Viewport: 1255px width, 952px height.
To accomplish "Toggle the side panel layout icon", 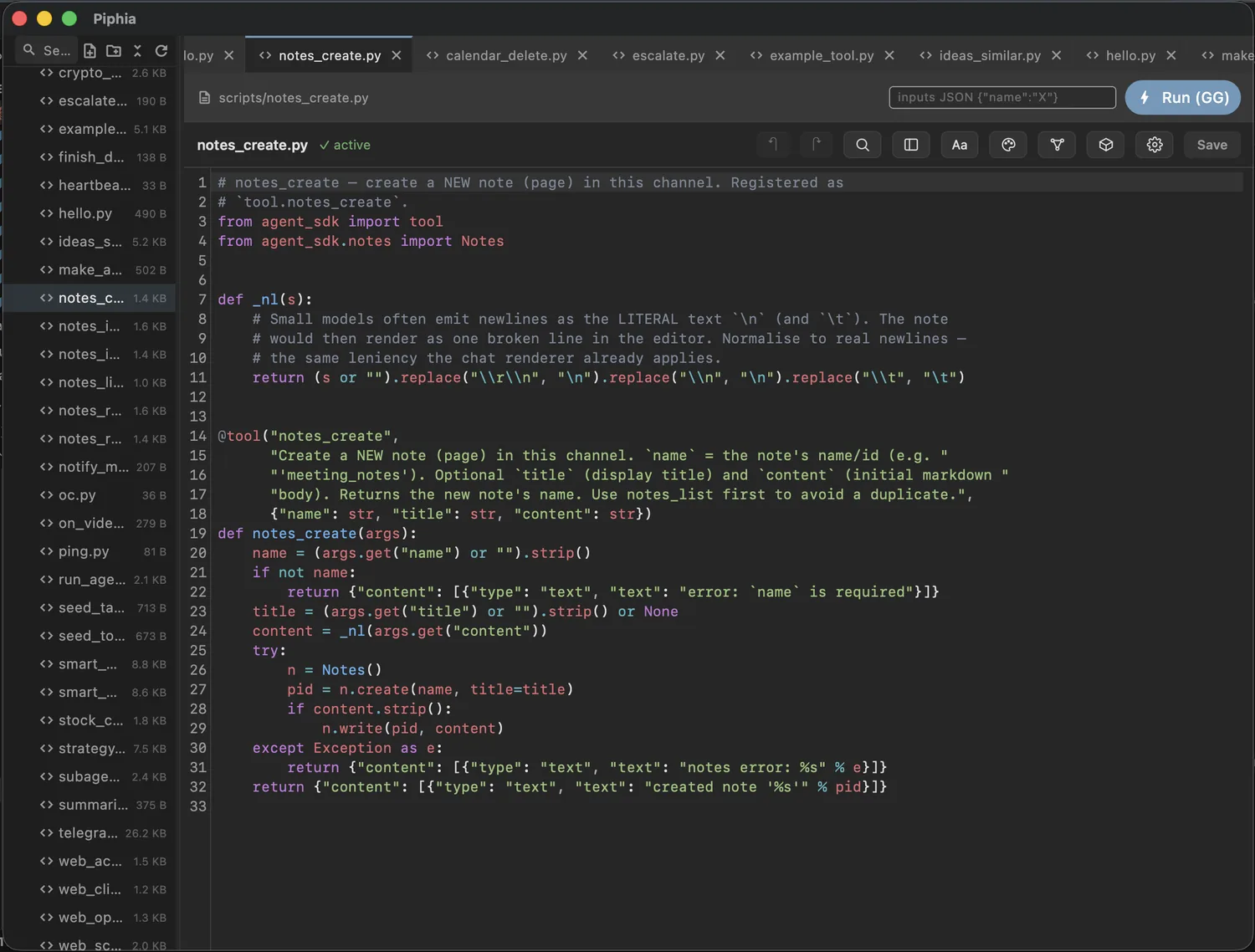I will tap(911, 145).
